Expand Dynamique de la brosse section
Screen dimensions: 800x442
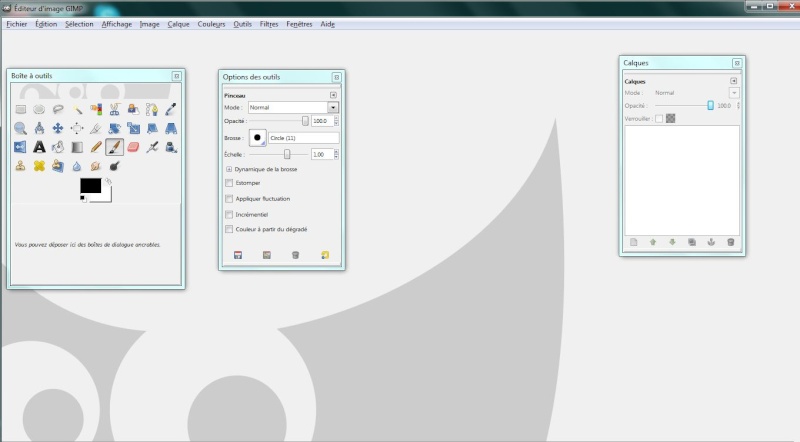coord(229,169)
